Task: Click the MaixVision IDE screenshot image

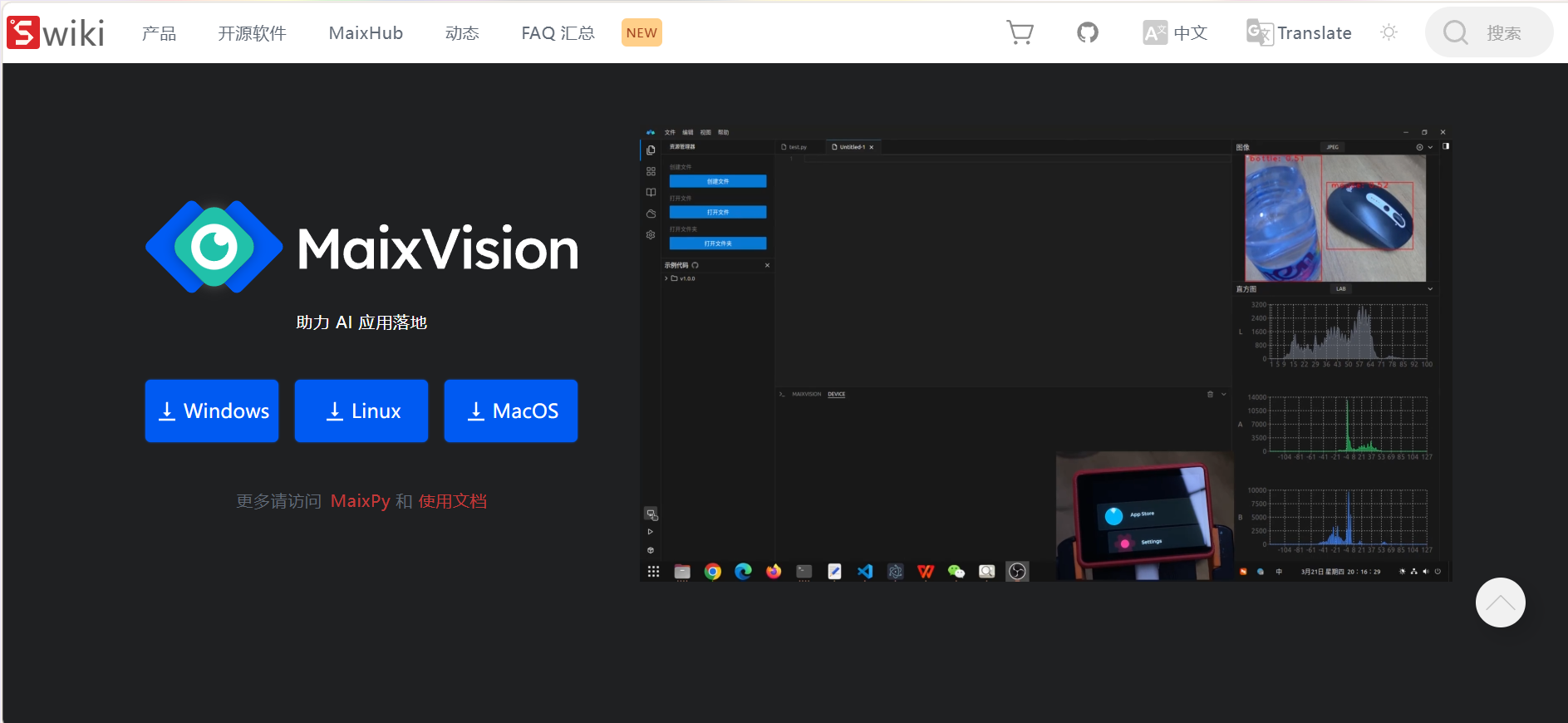Action: tap(1046, 353)
